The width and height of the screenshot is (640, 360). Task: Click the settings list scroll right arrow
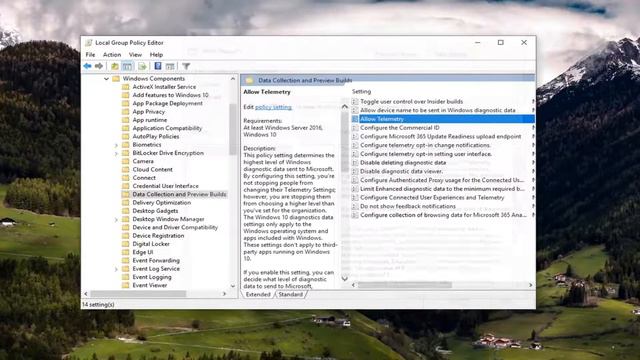click(531, 285)
